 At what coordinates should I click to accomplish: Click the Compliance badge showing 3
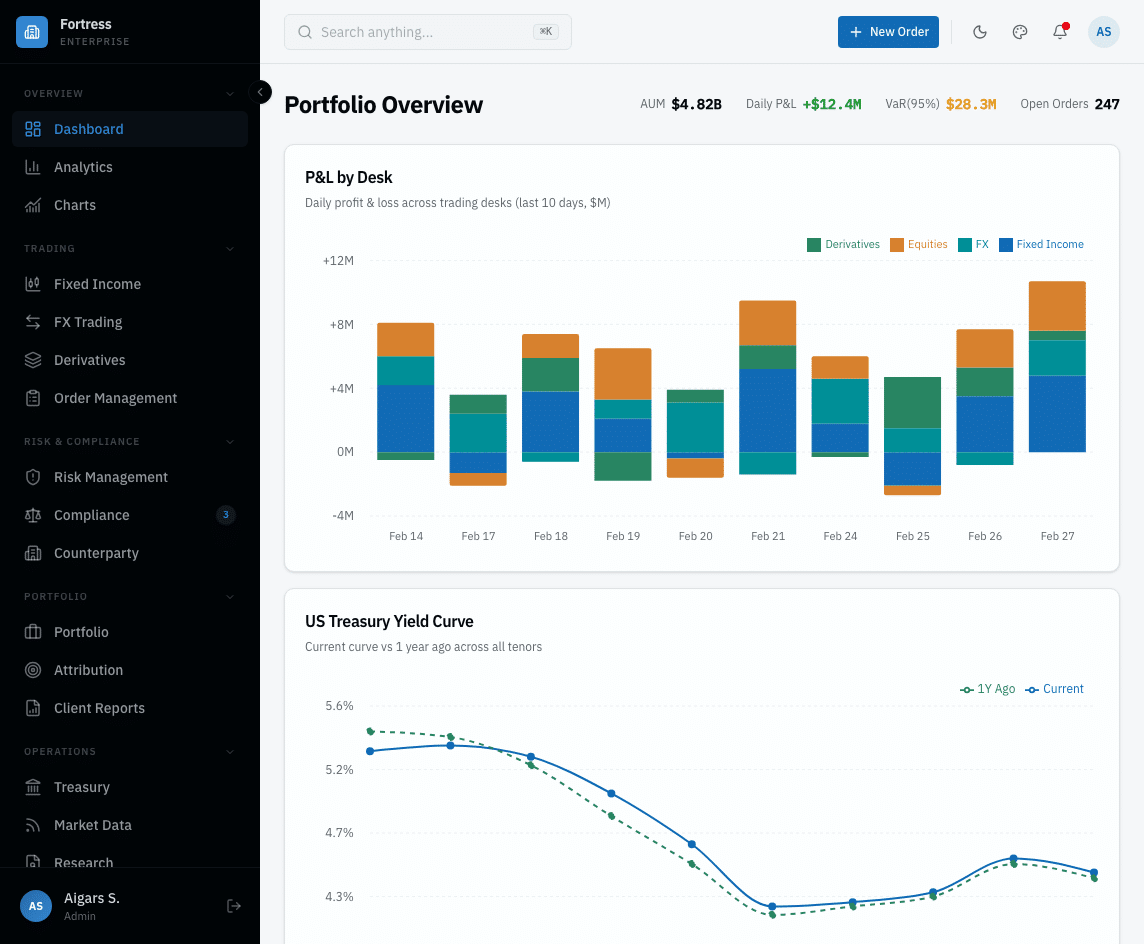tap(226, 515)
